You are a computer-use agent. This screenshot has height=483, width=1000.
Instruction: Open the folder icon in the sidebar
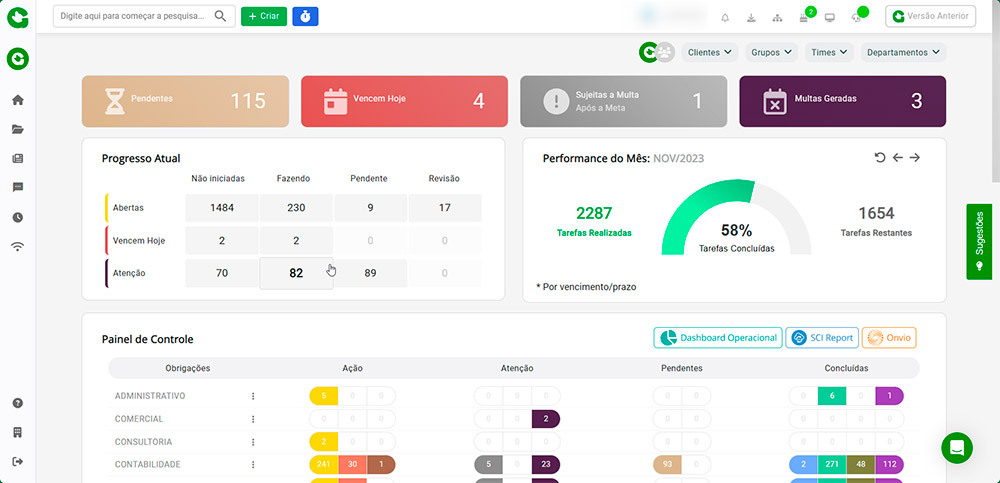17,129
